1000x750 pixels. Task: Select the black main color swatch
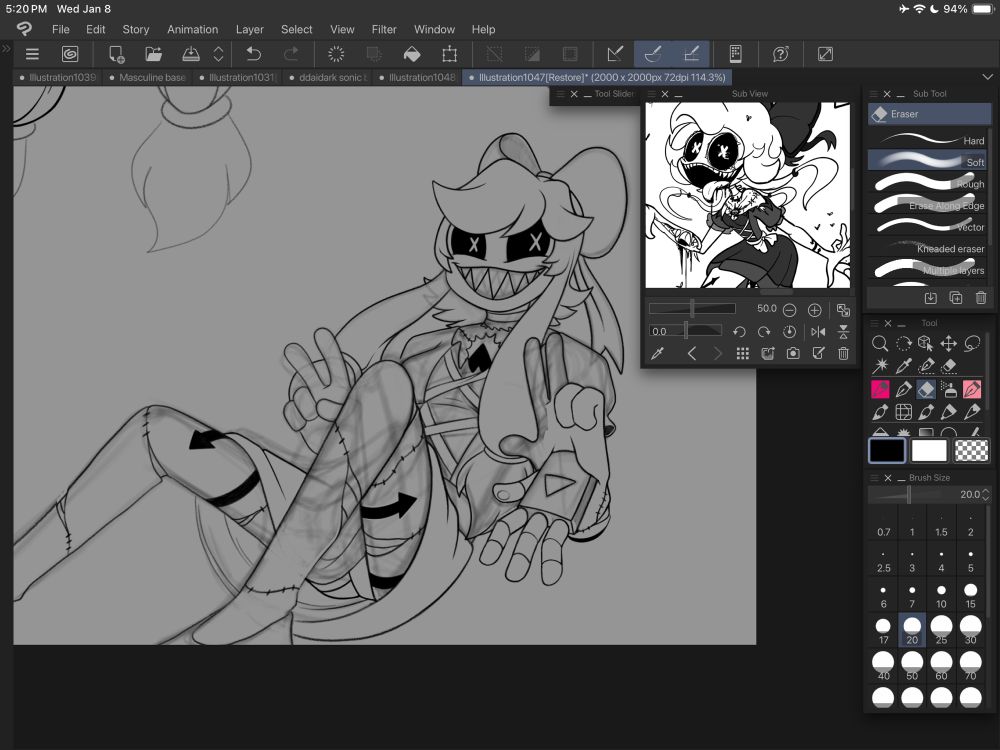pos(887,451)
